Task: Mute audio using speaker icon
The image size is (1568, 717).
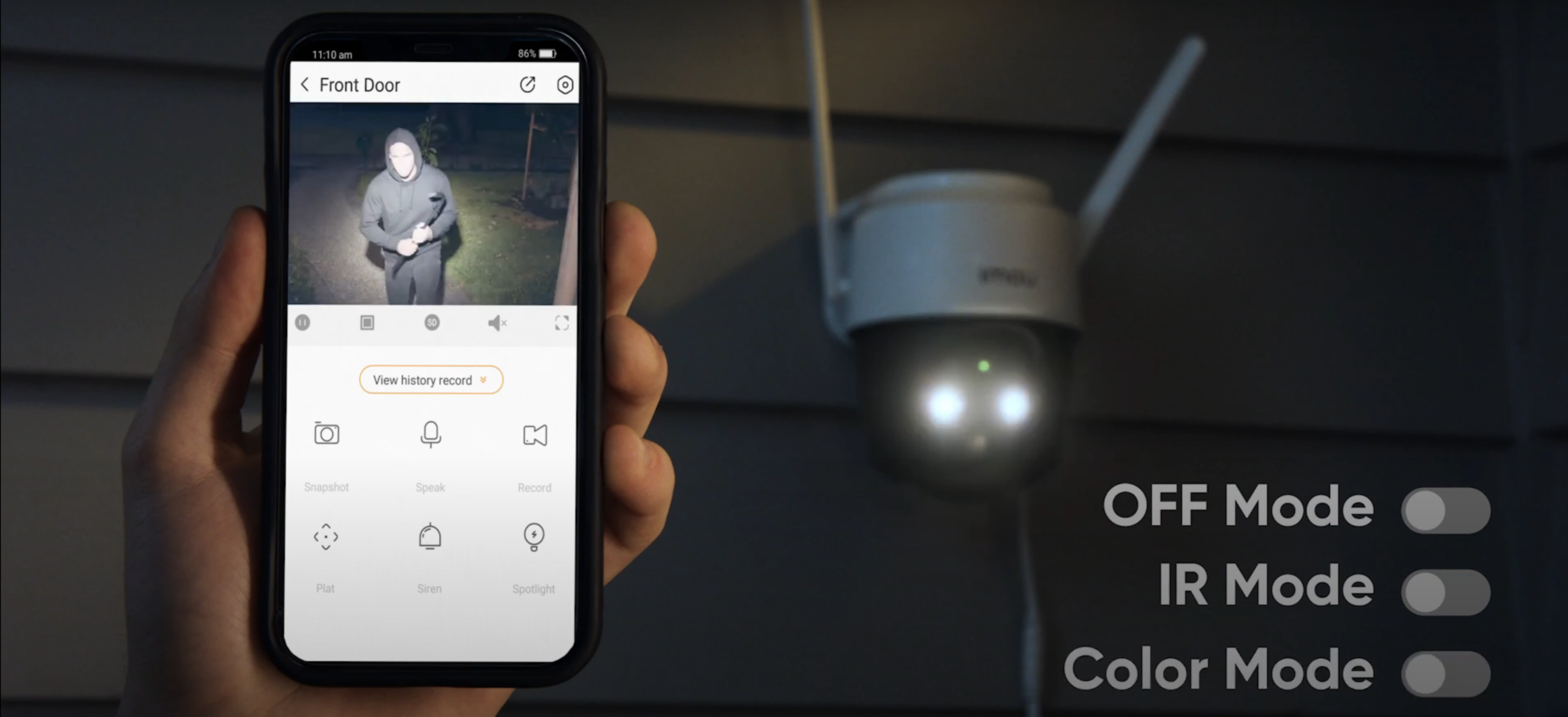Action: click(495, 322)
